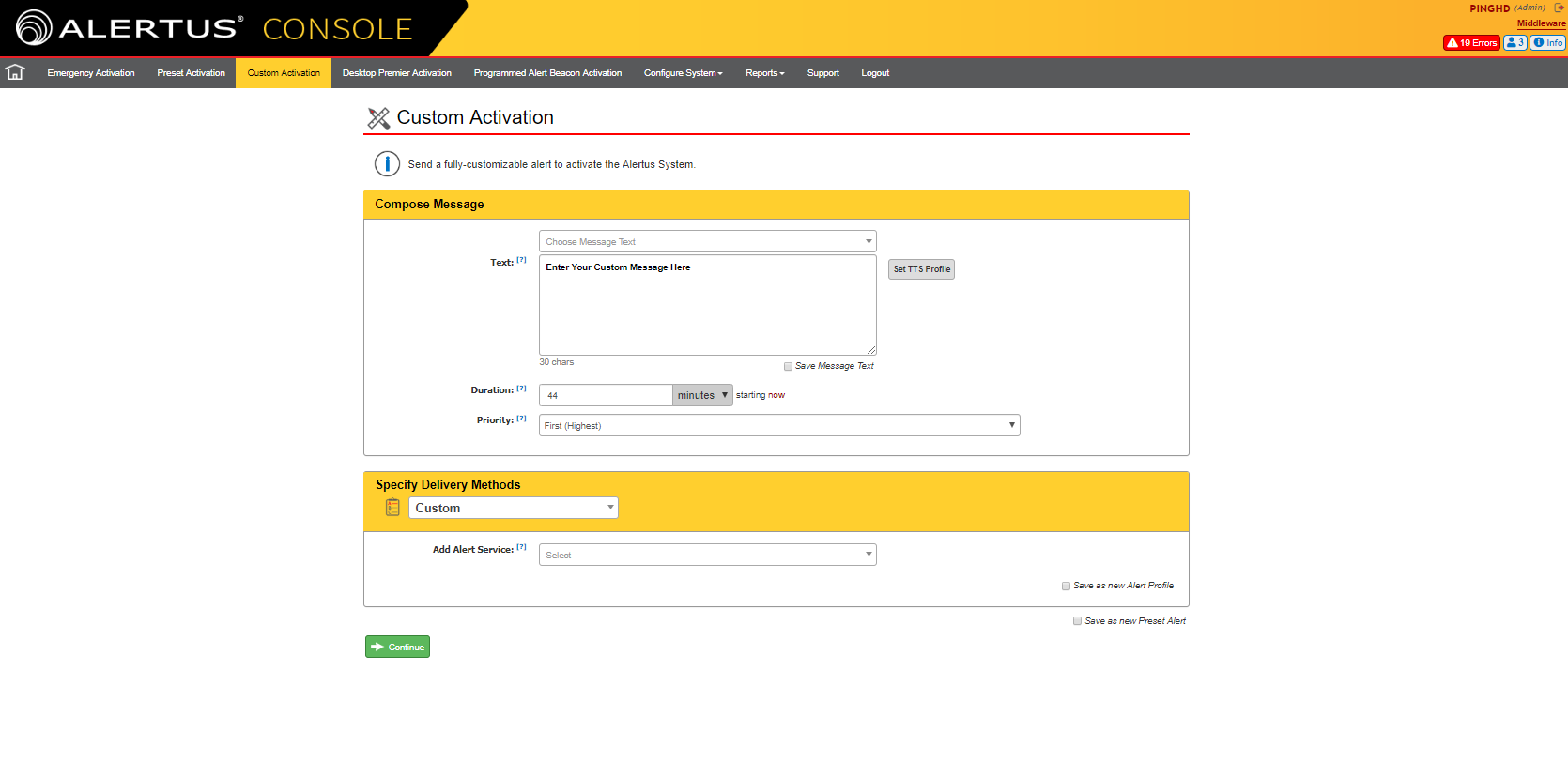This screenshot has width=1568, height=762.
Task: Click the Compose Message section header
Action: 776,205
